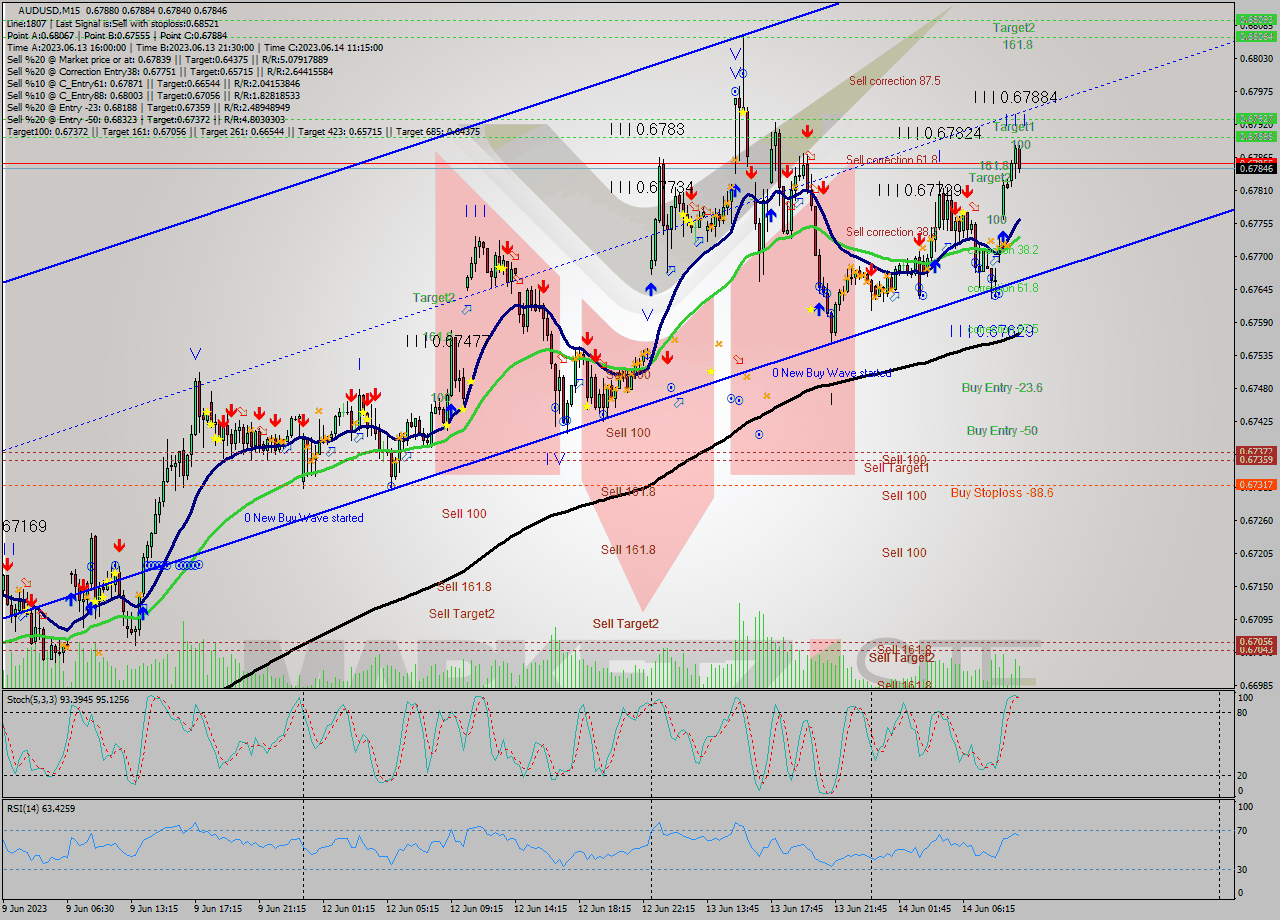
Task: Select the 'I I I 0.67824' wave label
Action: tap(939, 133)
